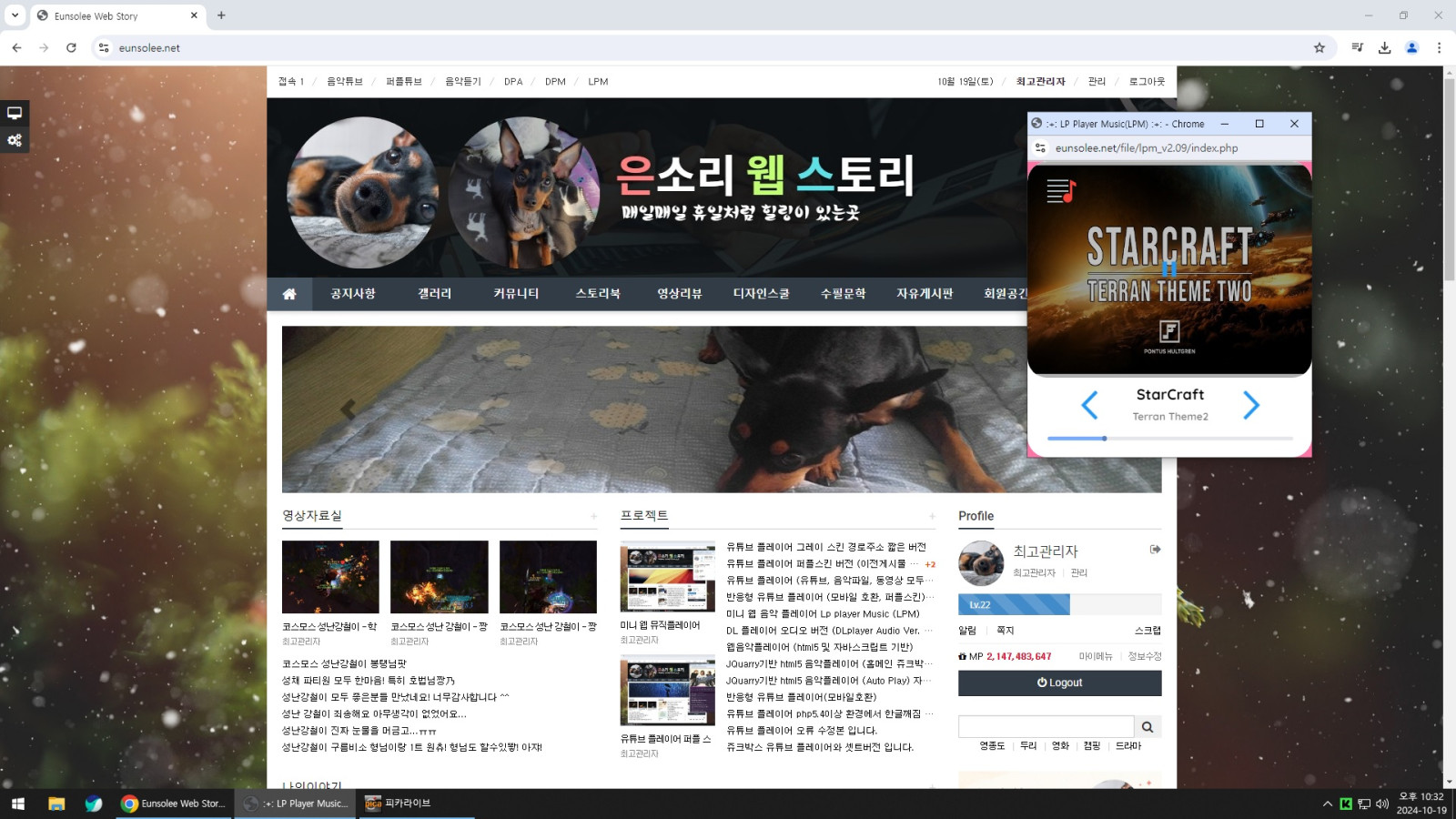Viewport: 1456px width, 819px height.
Task: Open the 자유게시판 menu
Action: (x=925, y=294)
